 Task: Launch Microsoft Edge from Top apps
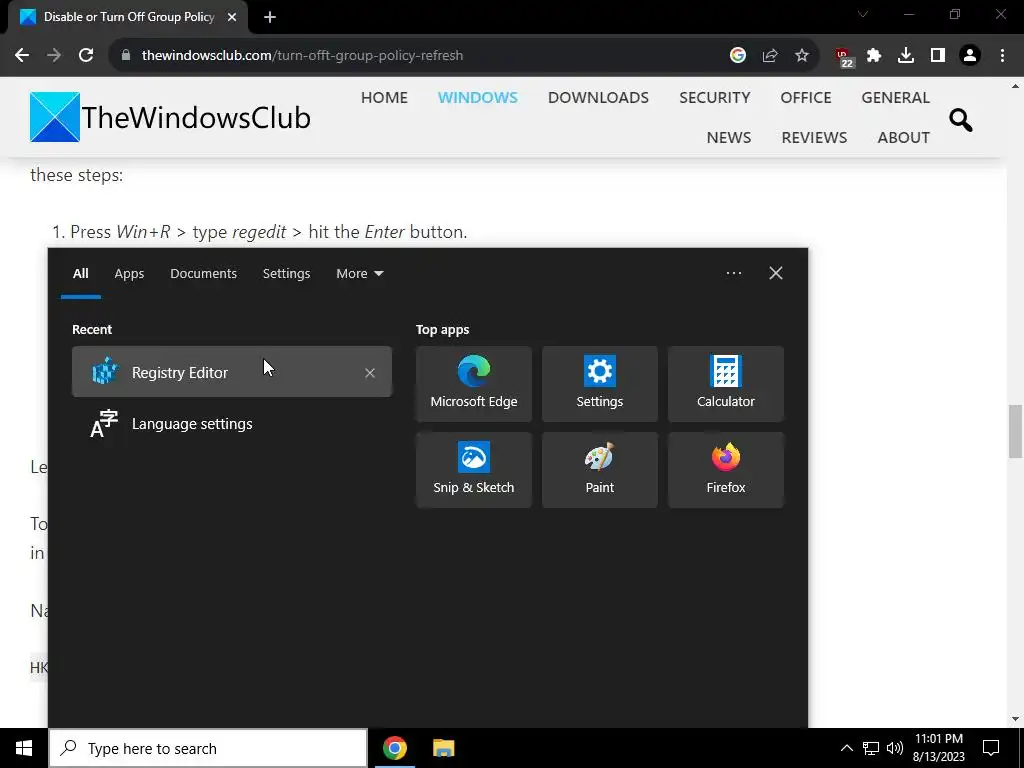[473, 384]
